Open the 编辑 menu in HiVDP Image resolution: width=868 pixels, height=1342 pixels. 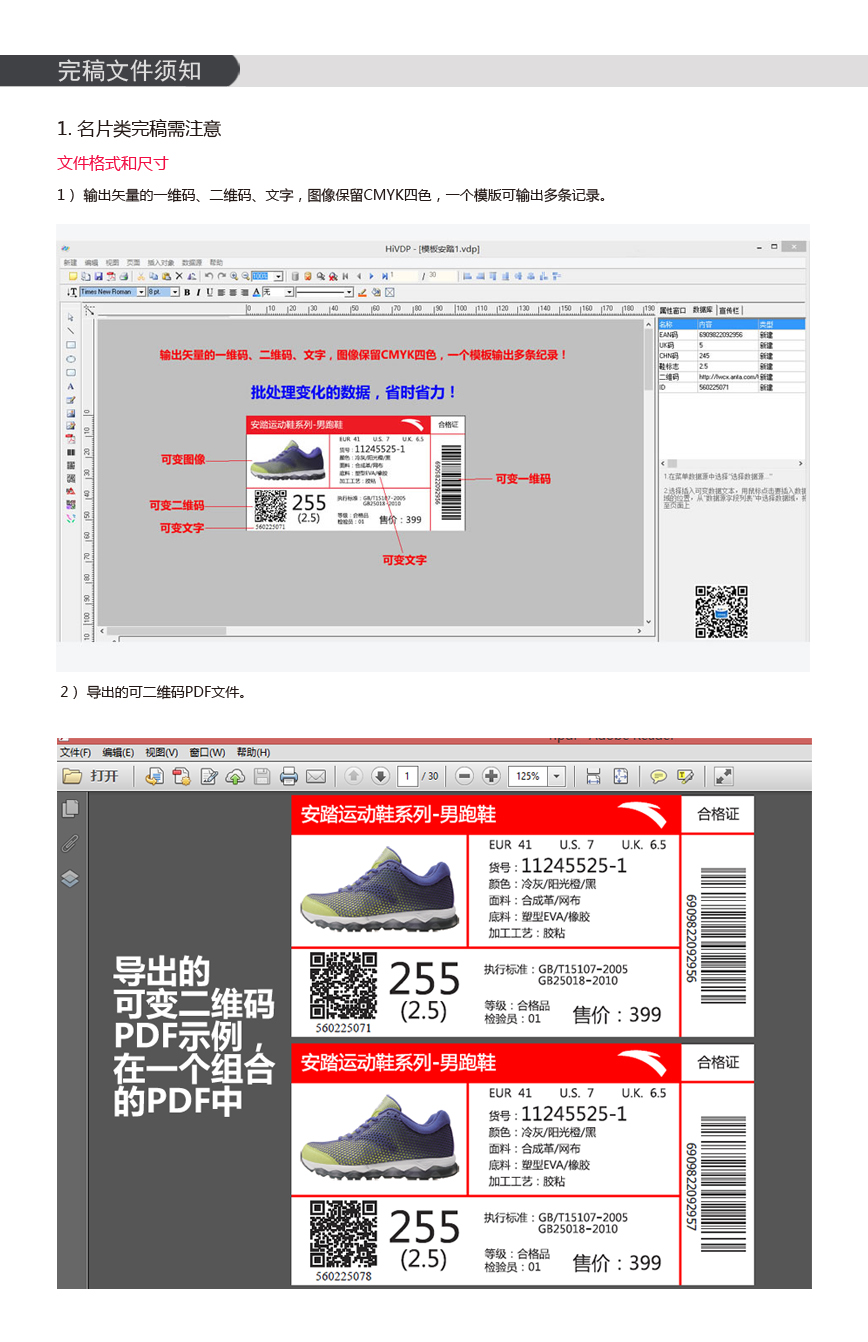(92, 262)
